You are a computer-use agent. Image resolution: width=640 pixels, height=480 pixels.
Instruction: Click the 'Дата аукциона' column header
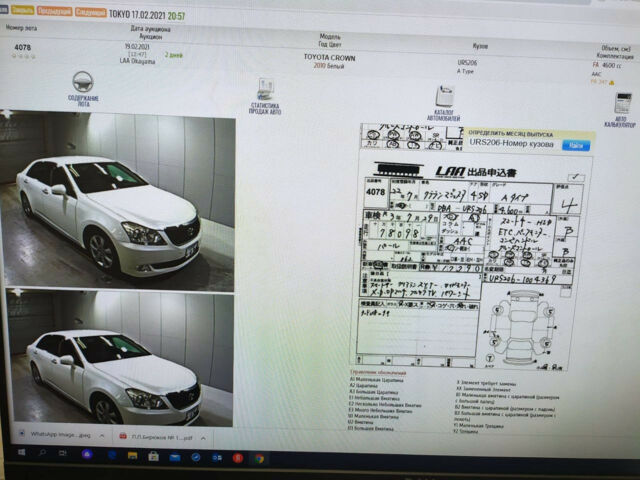[x=150, y=29]
